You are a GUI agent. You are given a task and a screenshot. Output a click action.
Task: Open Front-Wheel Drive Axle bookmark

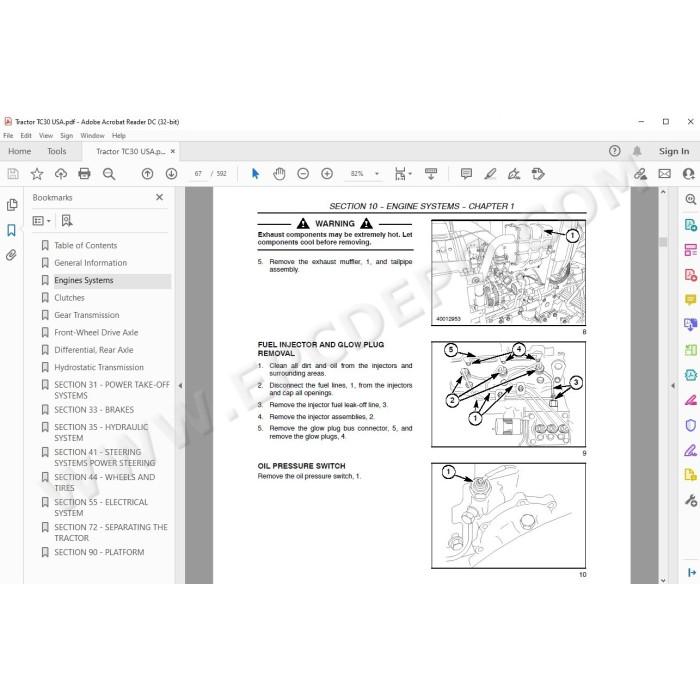pyautogui.click(x=96, y=332)
